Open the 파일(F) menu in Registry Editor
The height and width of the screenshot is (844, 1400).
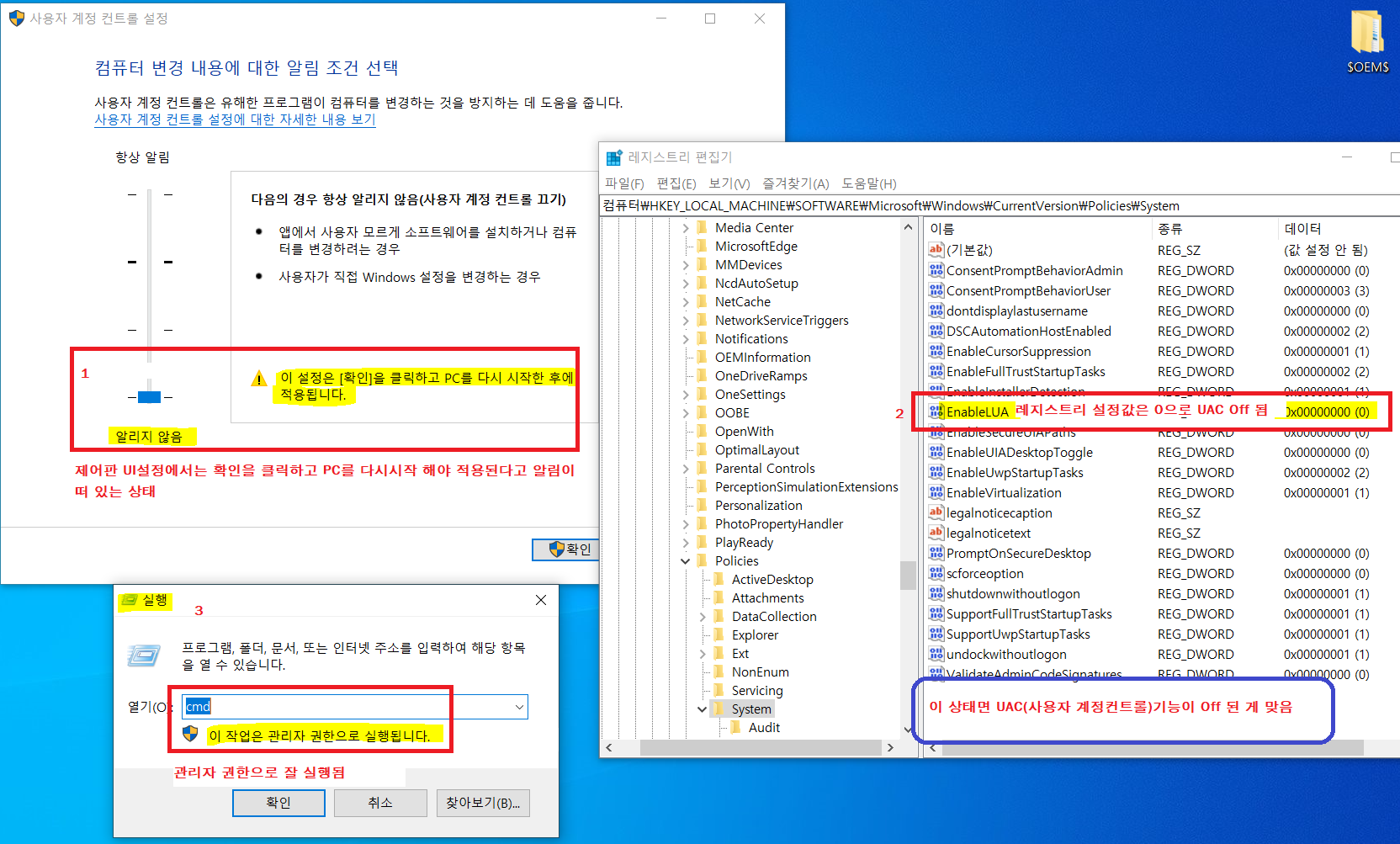624,183
